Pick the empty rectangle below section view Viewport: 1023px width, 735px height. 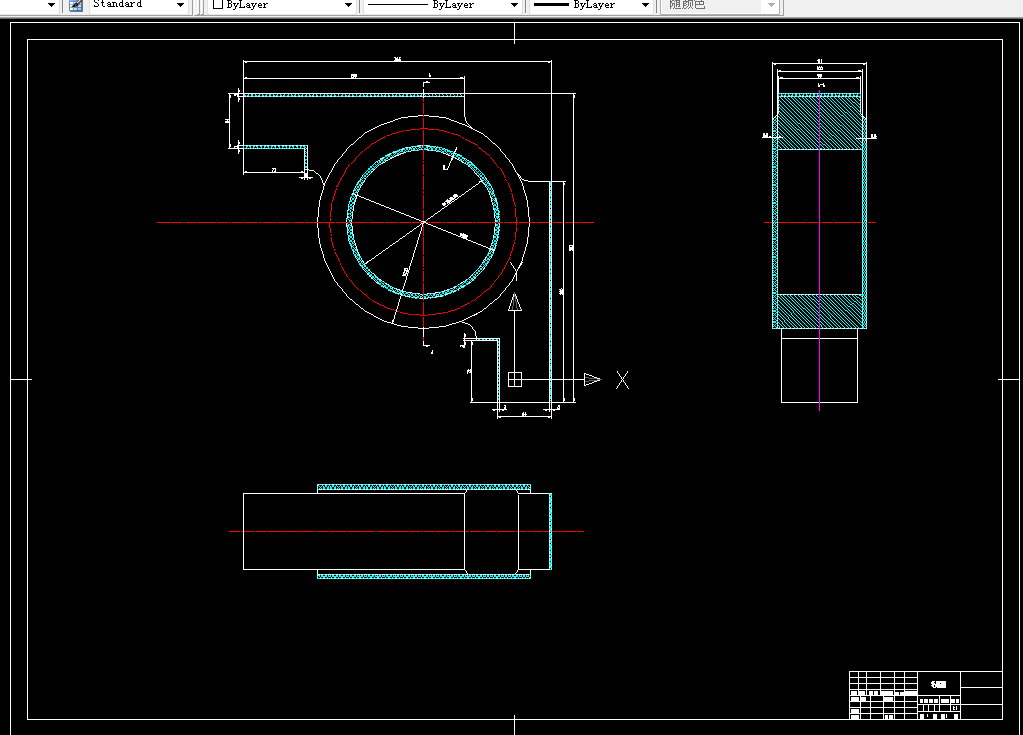pos(819,365)
